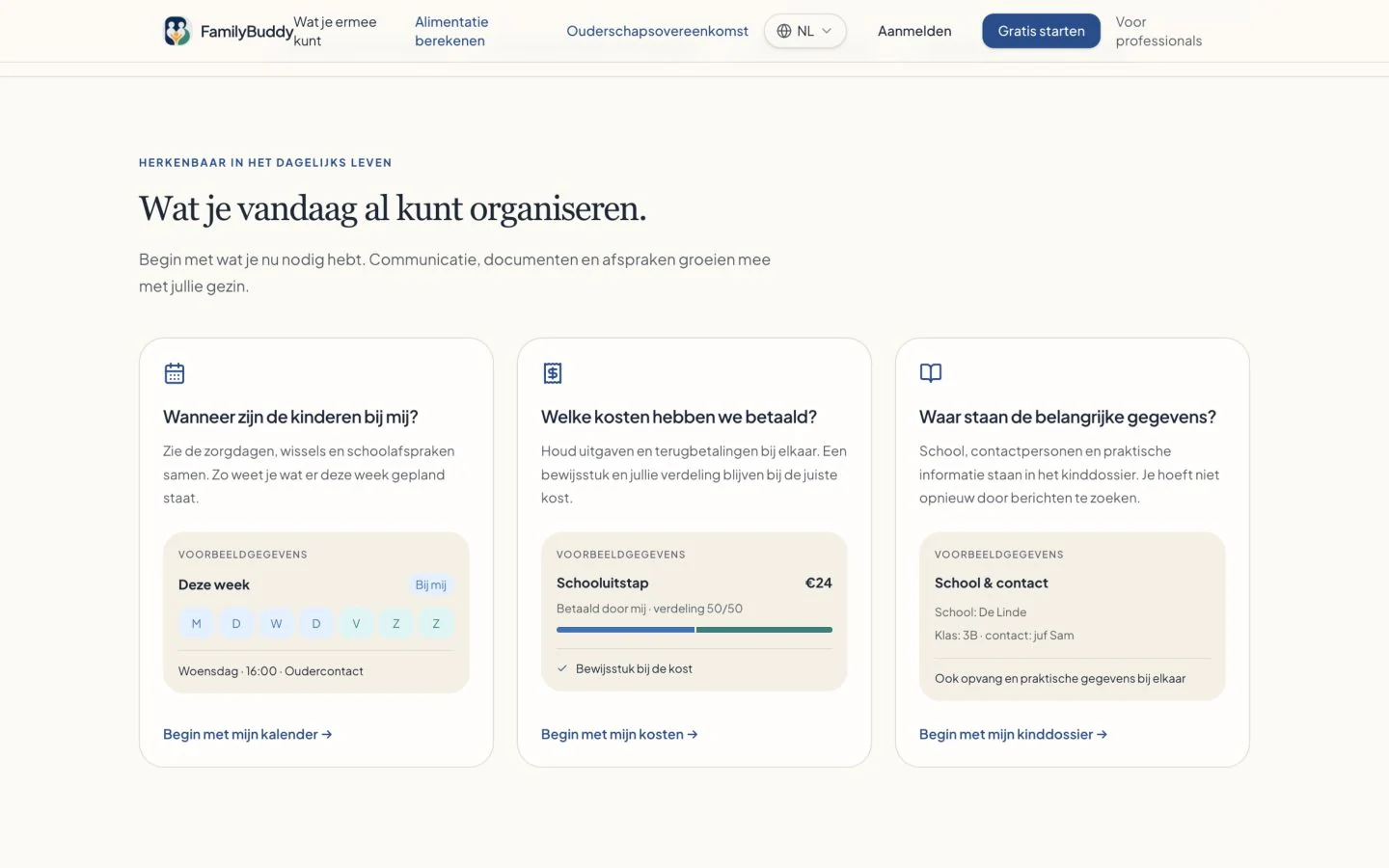Click "Klas: 3B · contact: juf Sam"
1389x868 pixels.
click(x=1004, y=636)
